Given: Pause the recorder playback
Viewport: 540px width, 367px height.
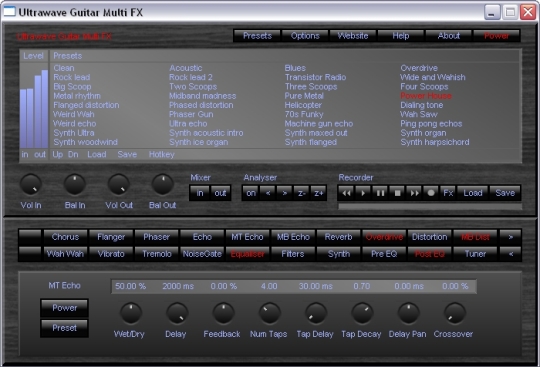Looking at the screenshot, I should tap(380, 193).
